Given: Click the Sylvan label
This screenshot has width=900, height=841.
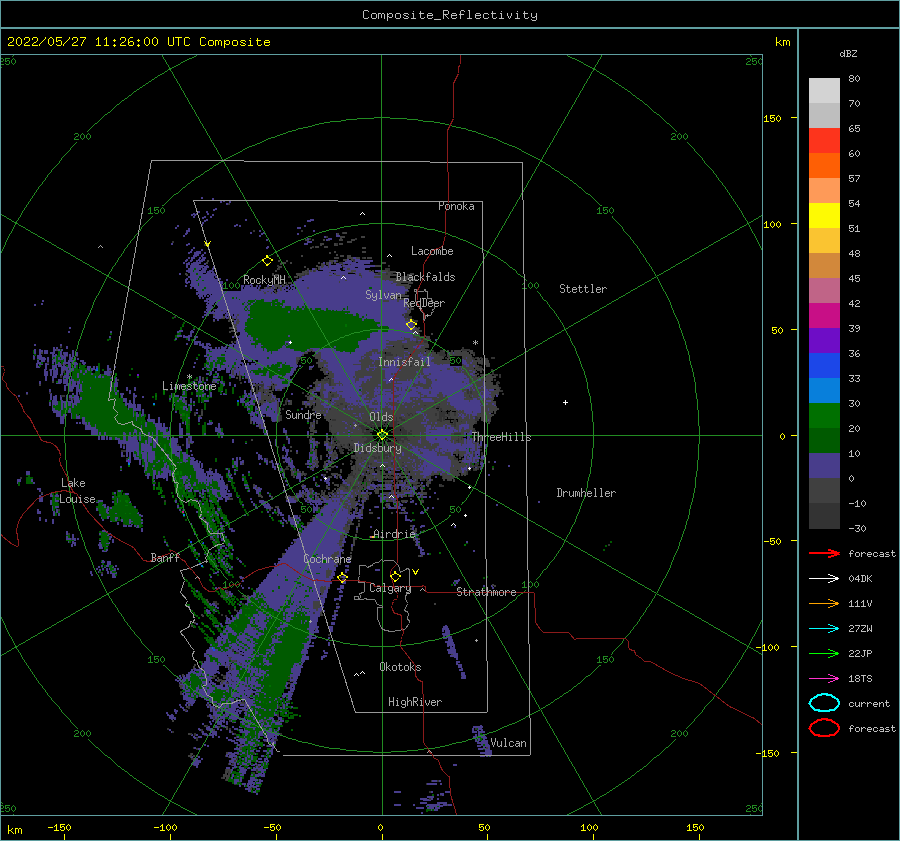Looking at the screenshot, I should click(x=383, y=295).
